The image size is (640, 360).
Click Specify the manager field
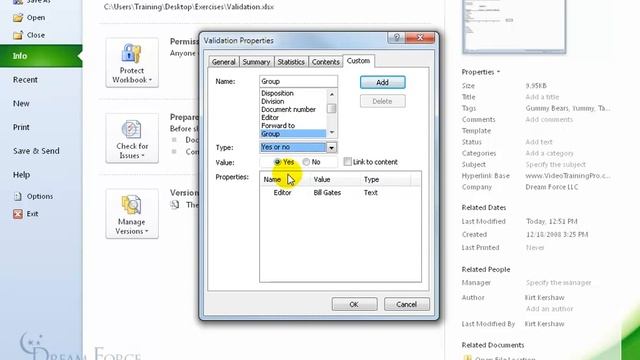coord(558,282)
